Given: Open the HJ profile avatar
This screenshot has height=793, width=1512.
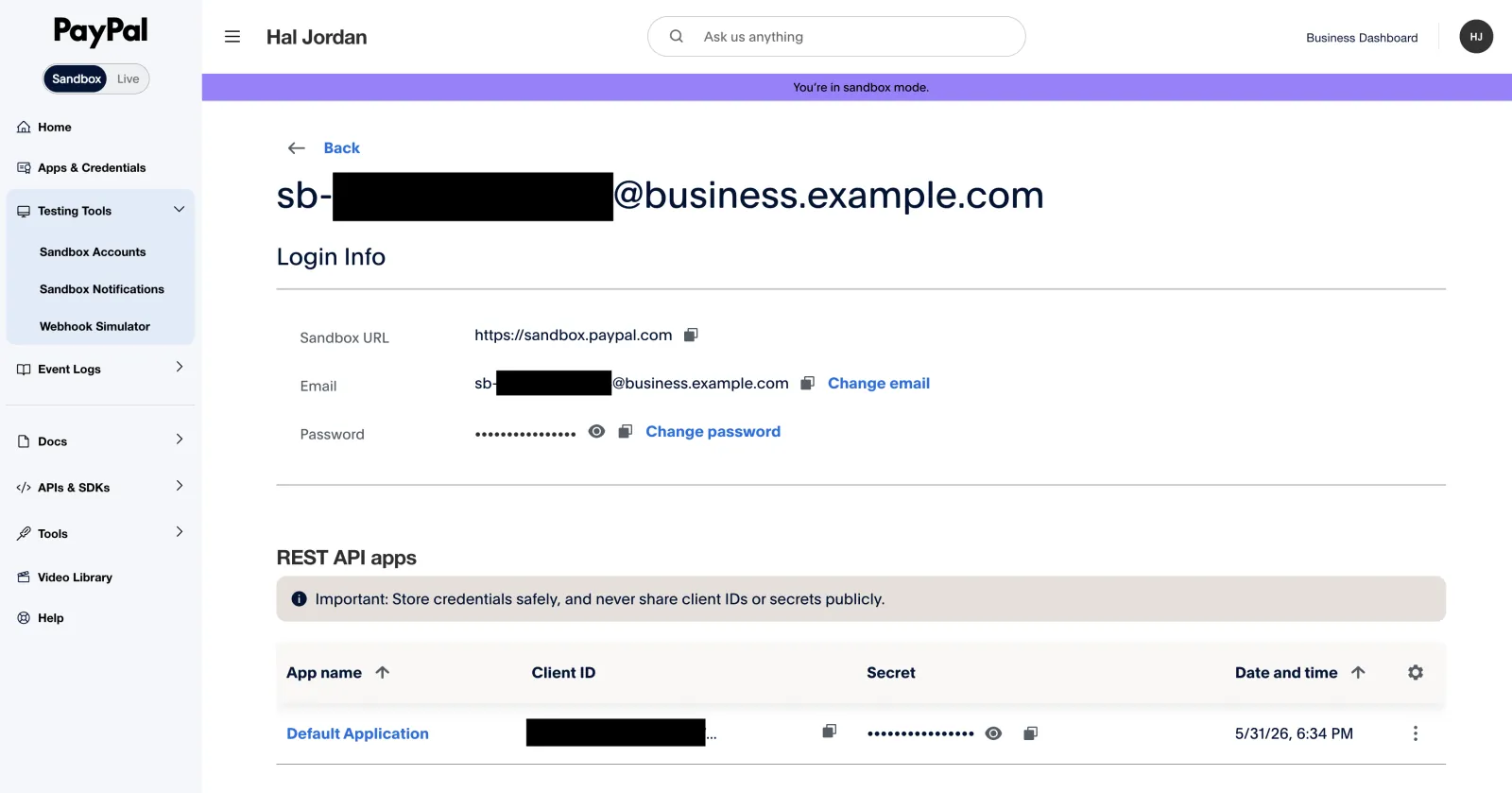Looking at the screenshot, I should (x=1476, y=37).
